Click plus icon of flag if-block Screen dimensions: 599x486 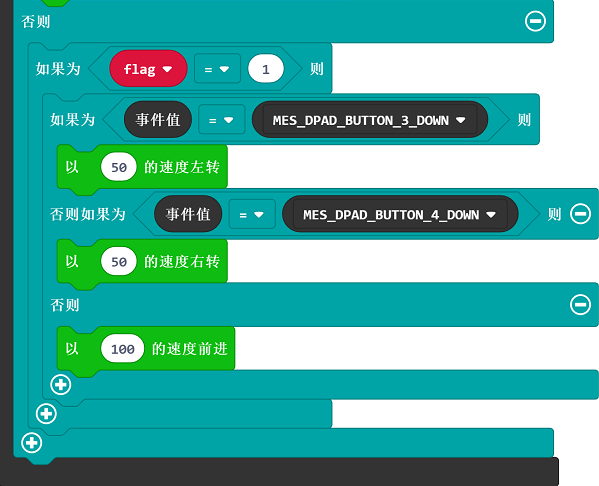[x=46, y=413]
